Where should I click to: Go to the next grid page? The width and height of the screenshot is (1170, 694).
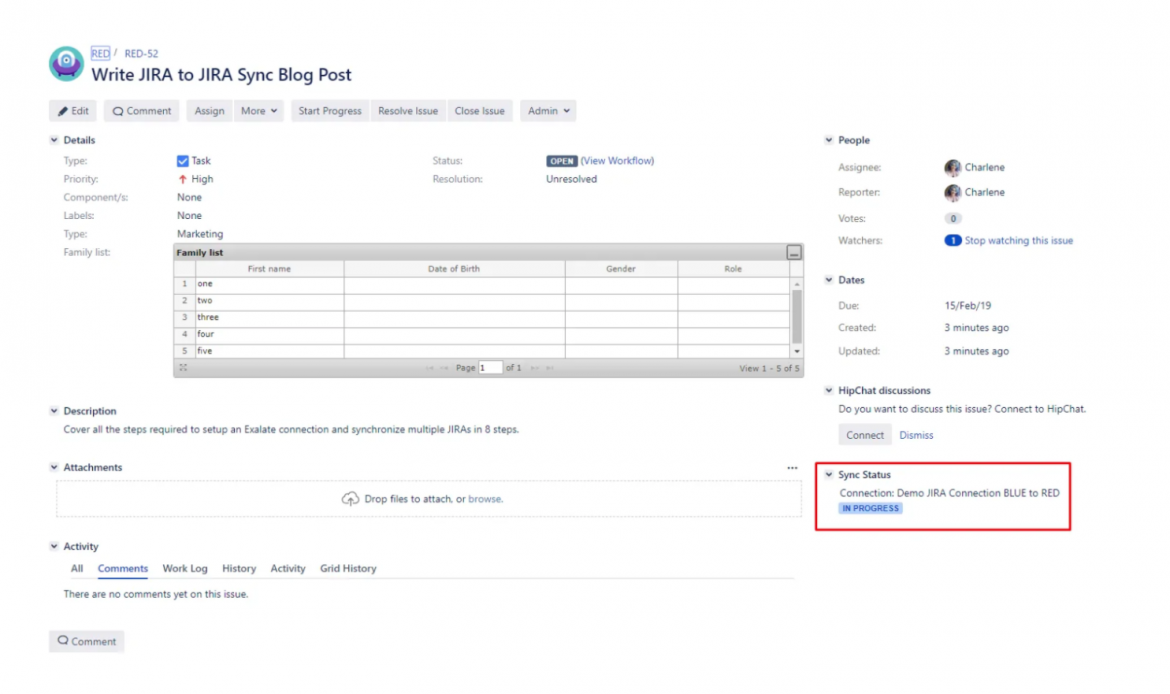[534, 368]
